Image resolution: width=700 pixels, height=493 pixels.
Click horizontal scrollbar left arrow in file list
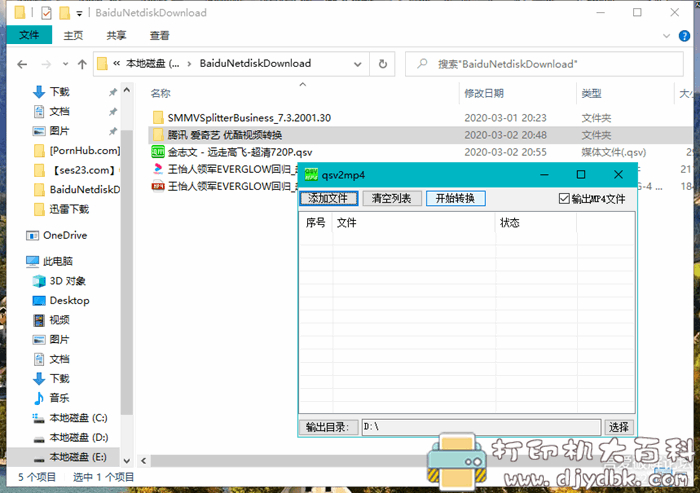144,461
